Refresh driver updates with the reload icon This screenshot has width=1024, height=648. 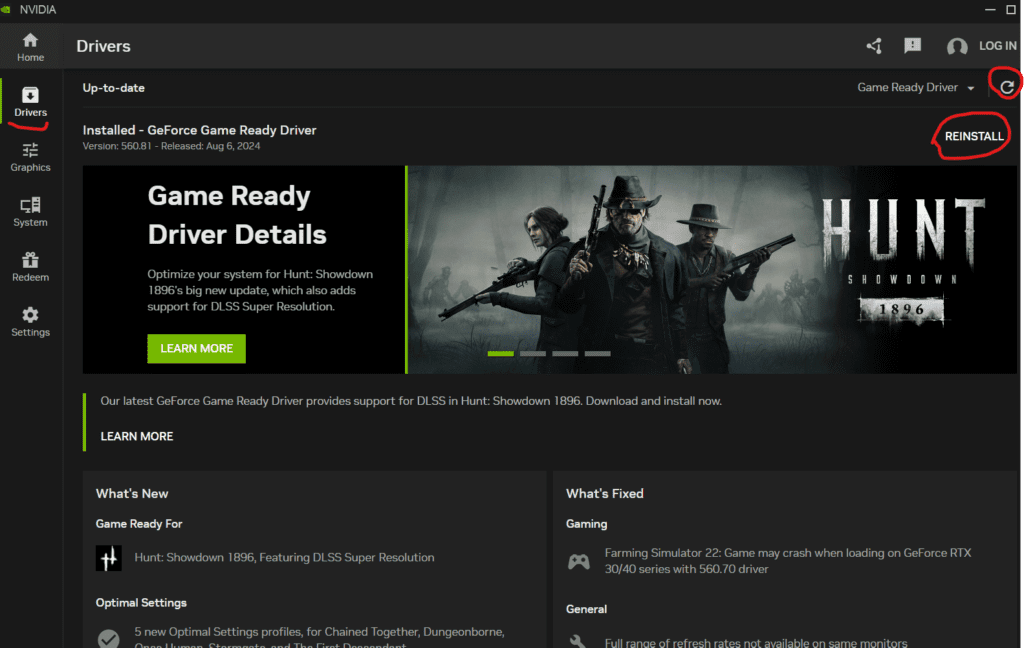[x=1007, y=87]
